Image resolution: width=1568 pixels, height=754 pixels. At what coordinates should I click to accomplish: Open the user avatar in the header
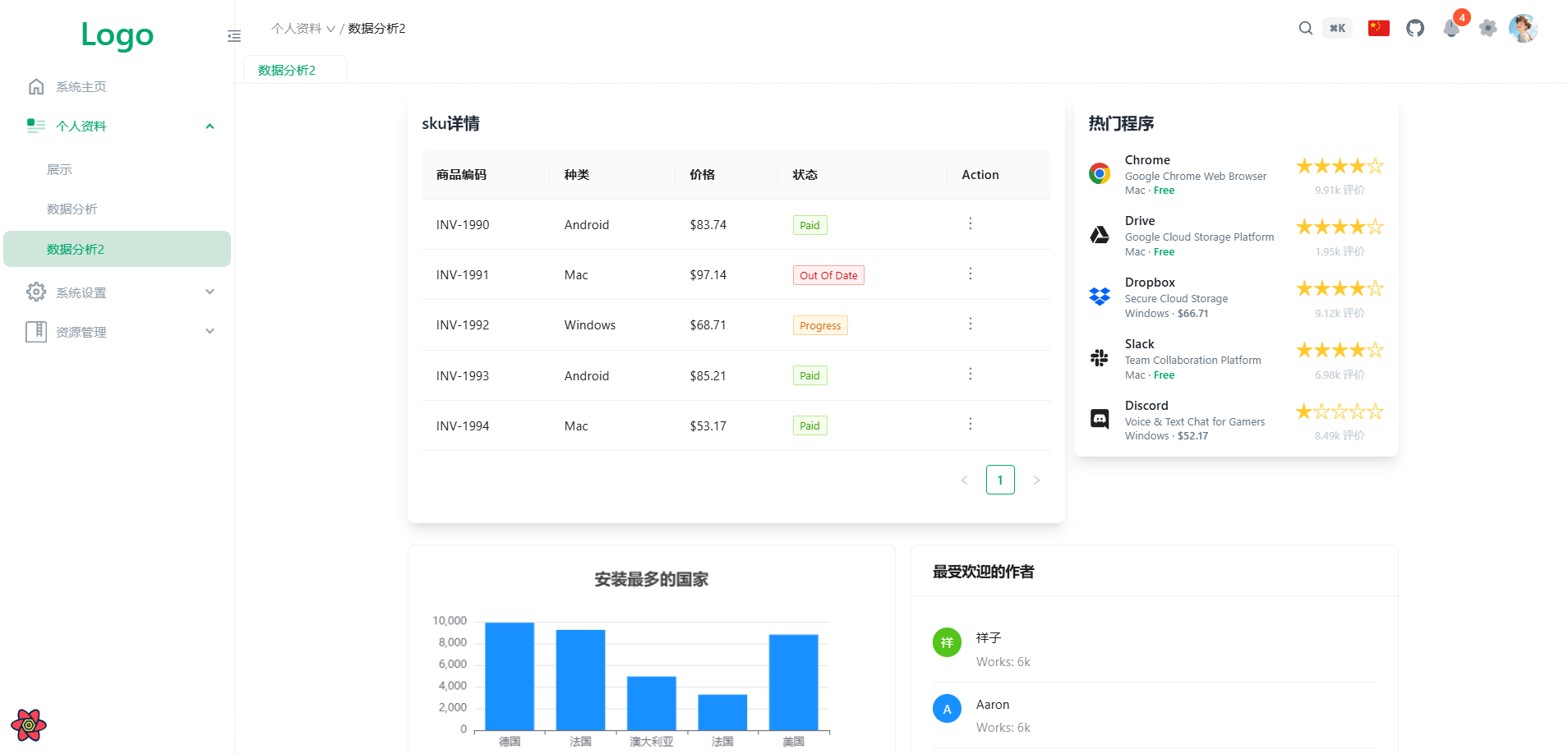pyautogui.click(x=1524, y=28)
